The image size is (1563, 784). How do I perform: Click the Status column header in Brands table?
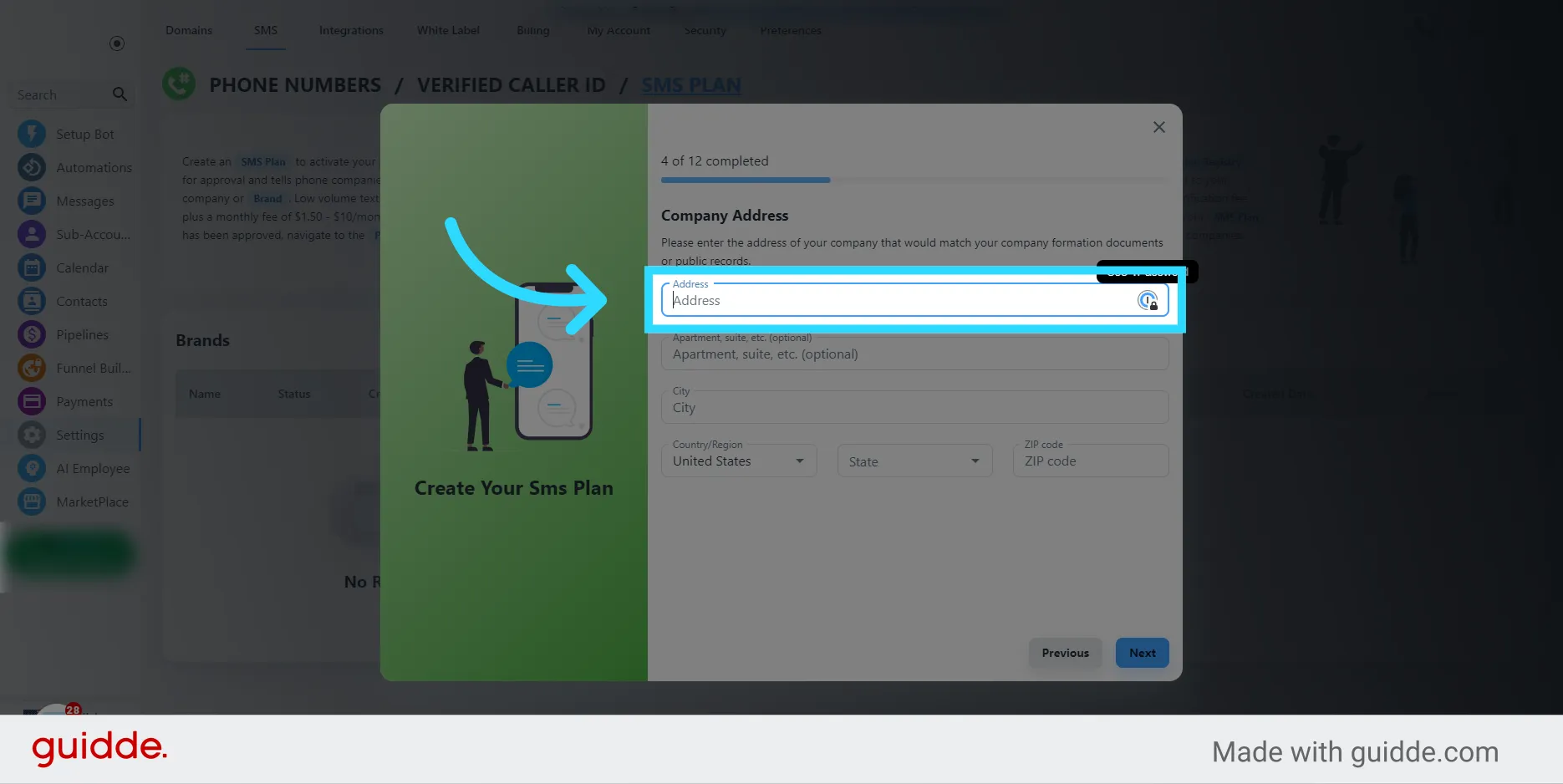[x=294, y=394]
